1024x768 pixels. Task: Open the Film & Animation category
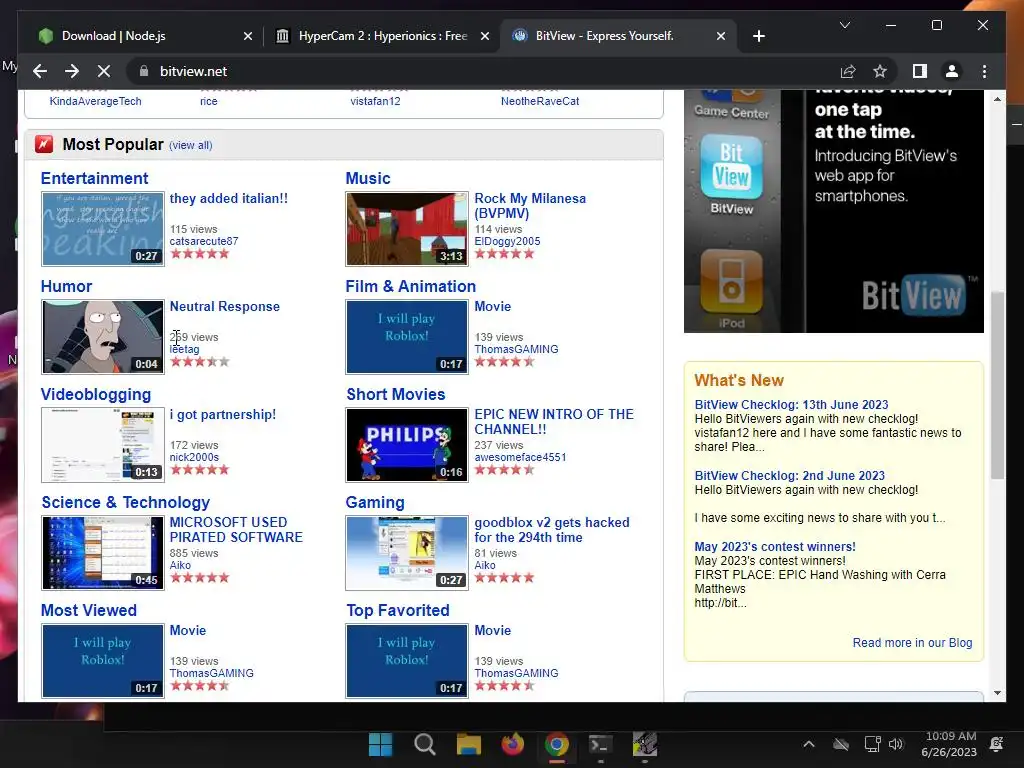click(x=411, y=286)
